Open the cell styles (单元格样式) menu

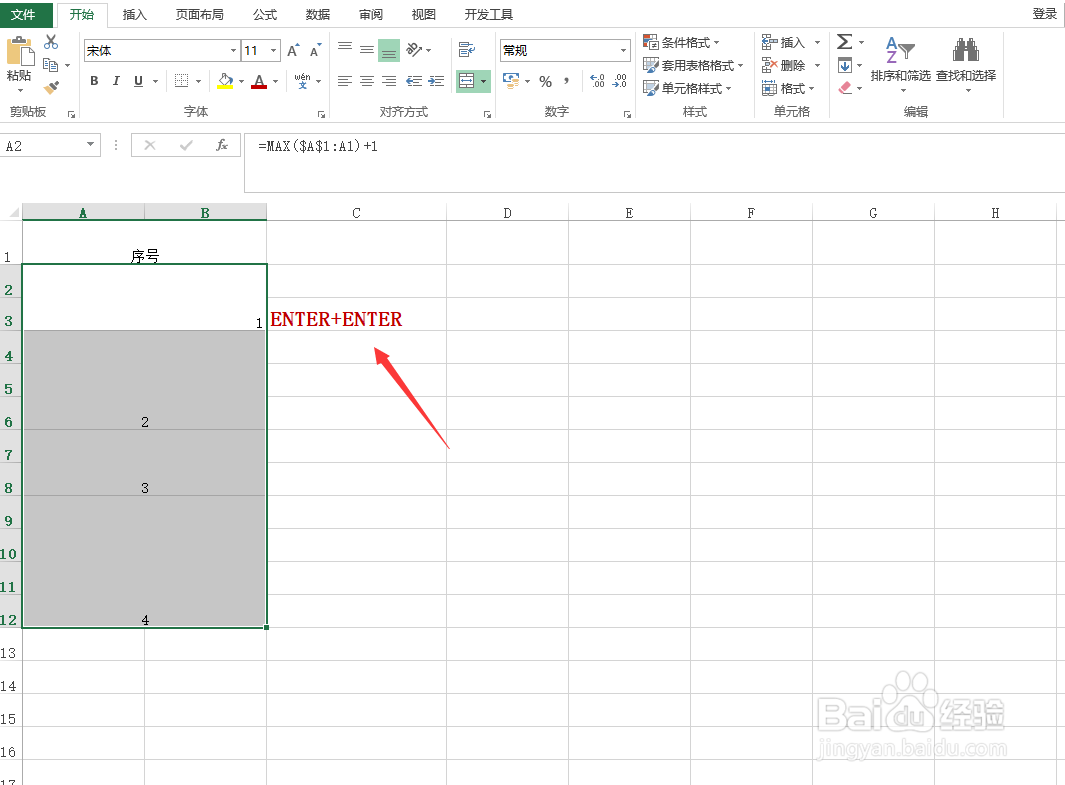pos(687,88)
